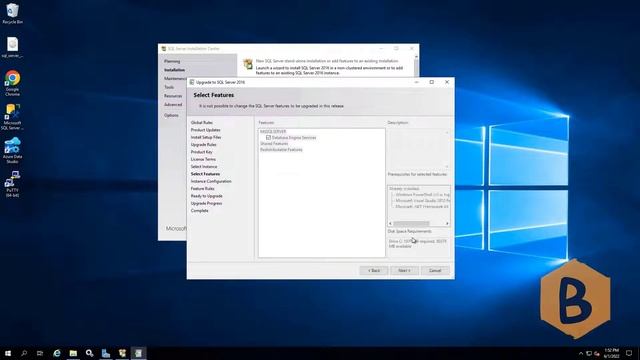Launch the Google Chrome desktop shortcut

(x=12, y=83)
